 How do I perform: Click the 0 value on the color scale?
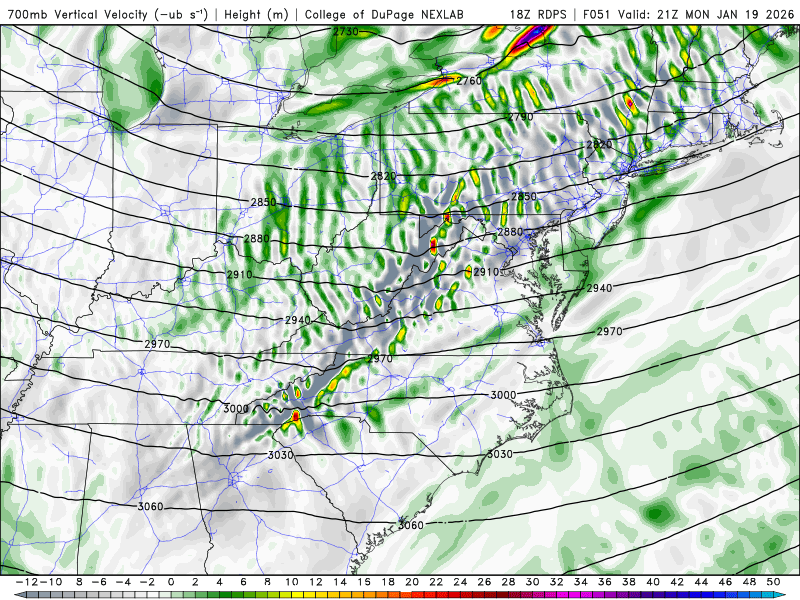pos(171,582)
